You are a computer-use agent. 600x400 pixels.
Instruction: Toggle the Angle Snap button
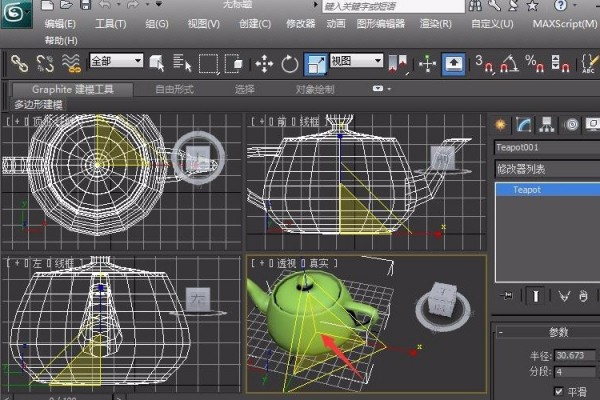coord(509,64)
